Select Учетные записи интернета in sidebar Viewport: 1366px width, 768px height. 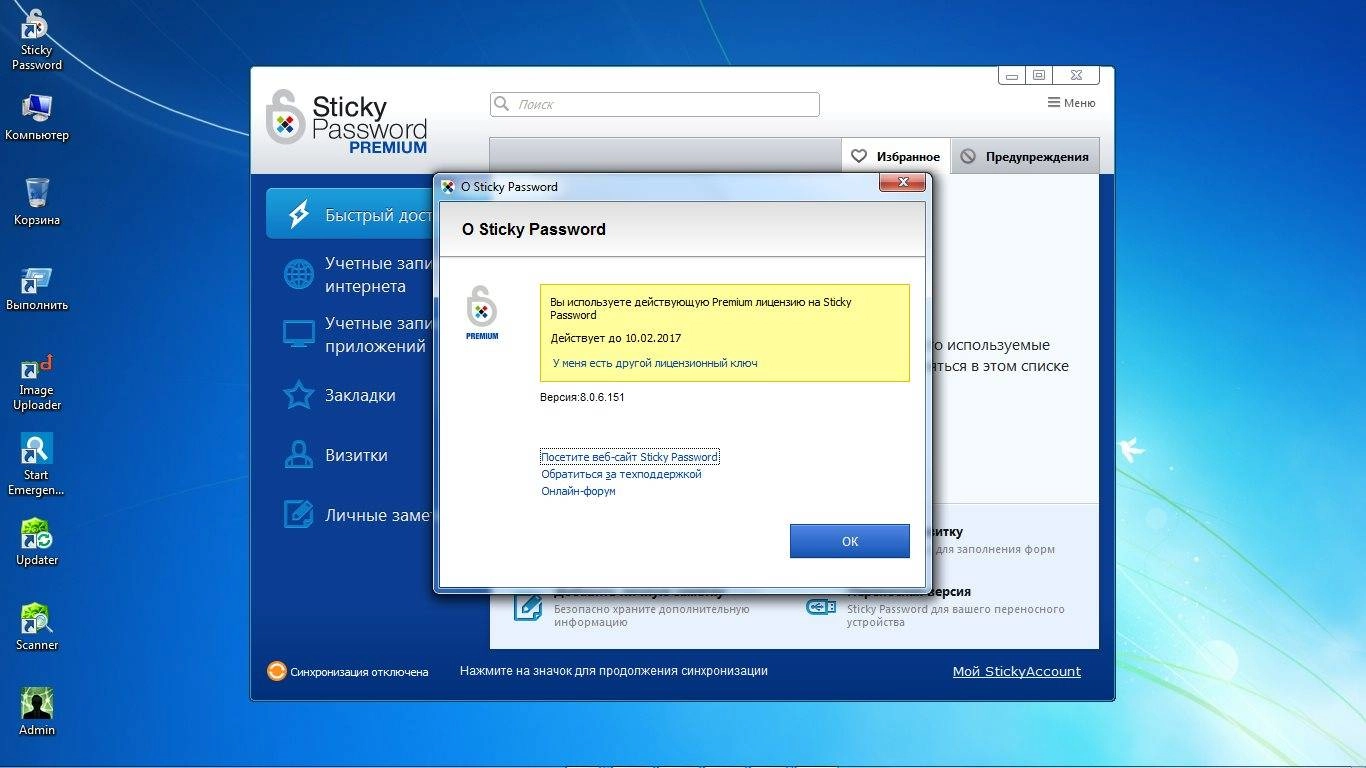(x=350, y=275)
